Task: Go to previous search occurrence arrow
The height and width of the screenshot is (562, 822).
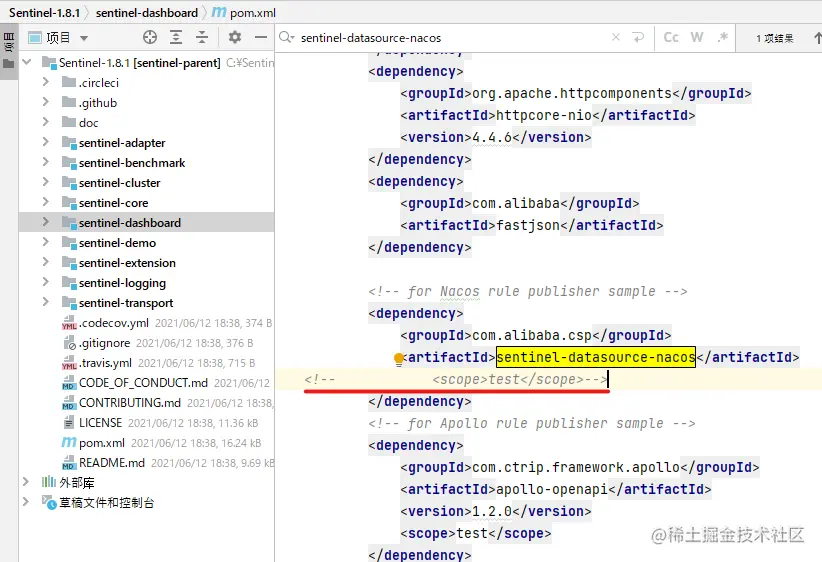Action: point(817,38)
